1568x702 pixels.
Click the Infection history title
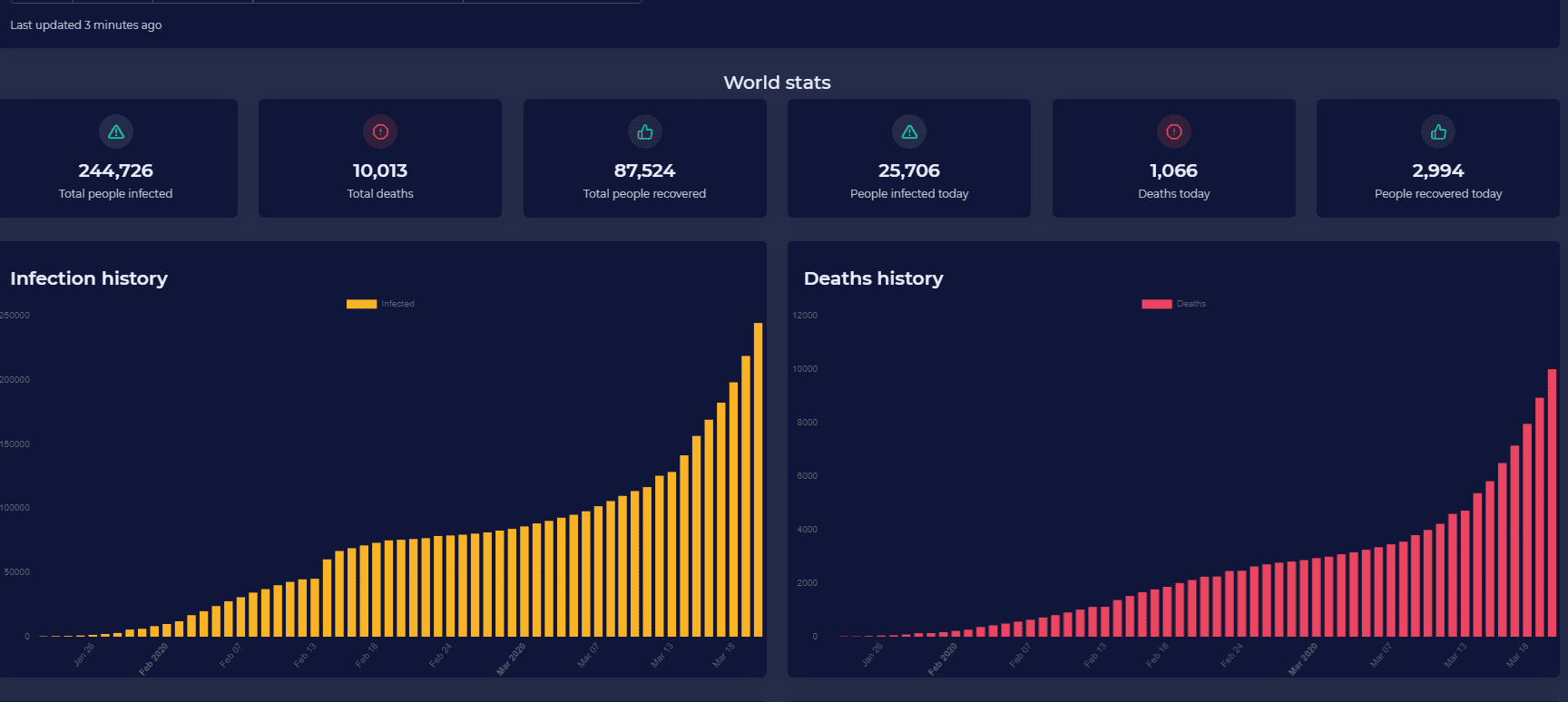[x=89, y=278]
